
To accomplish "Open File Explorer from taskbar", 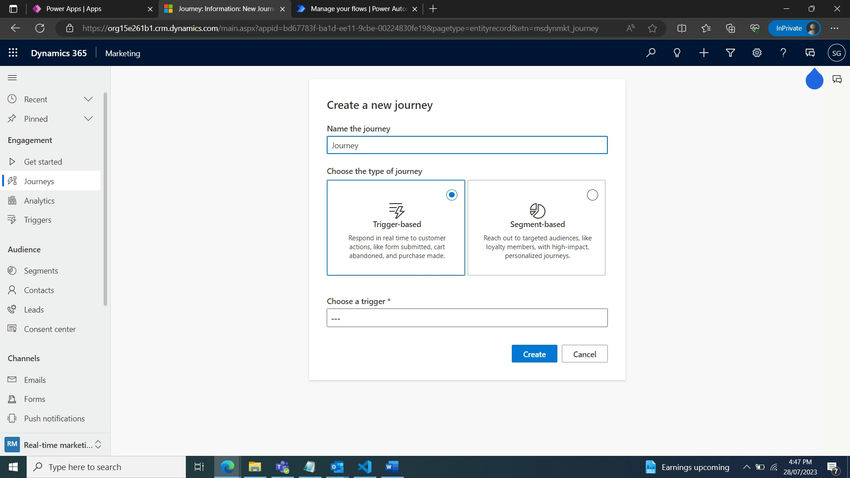I will coord(255,467).
